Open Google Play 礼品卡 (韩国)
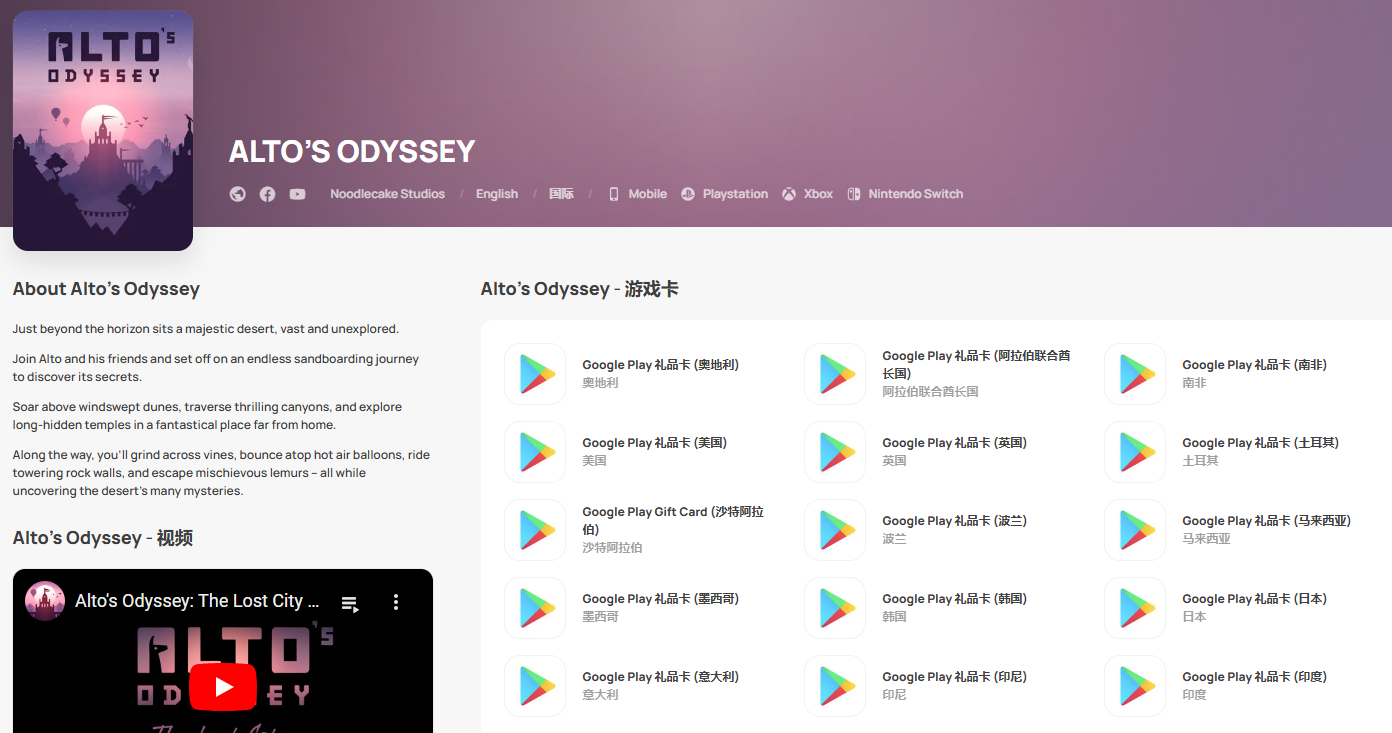This screenshot has height=733, width=1392. click(954, 599)
